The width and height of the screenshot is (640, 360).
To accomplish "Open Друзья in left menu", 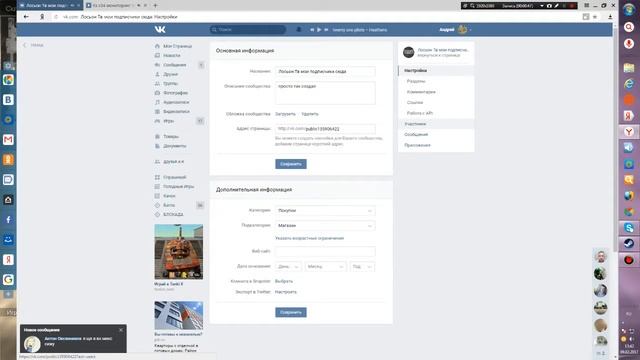I will pyautogui.click(x=170, y=74).
